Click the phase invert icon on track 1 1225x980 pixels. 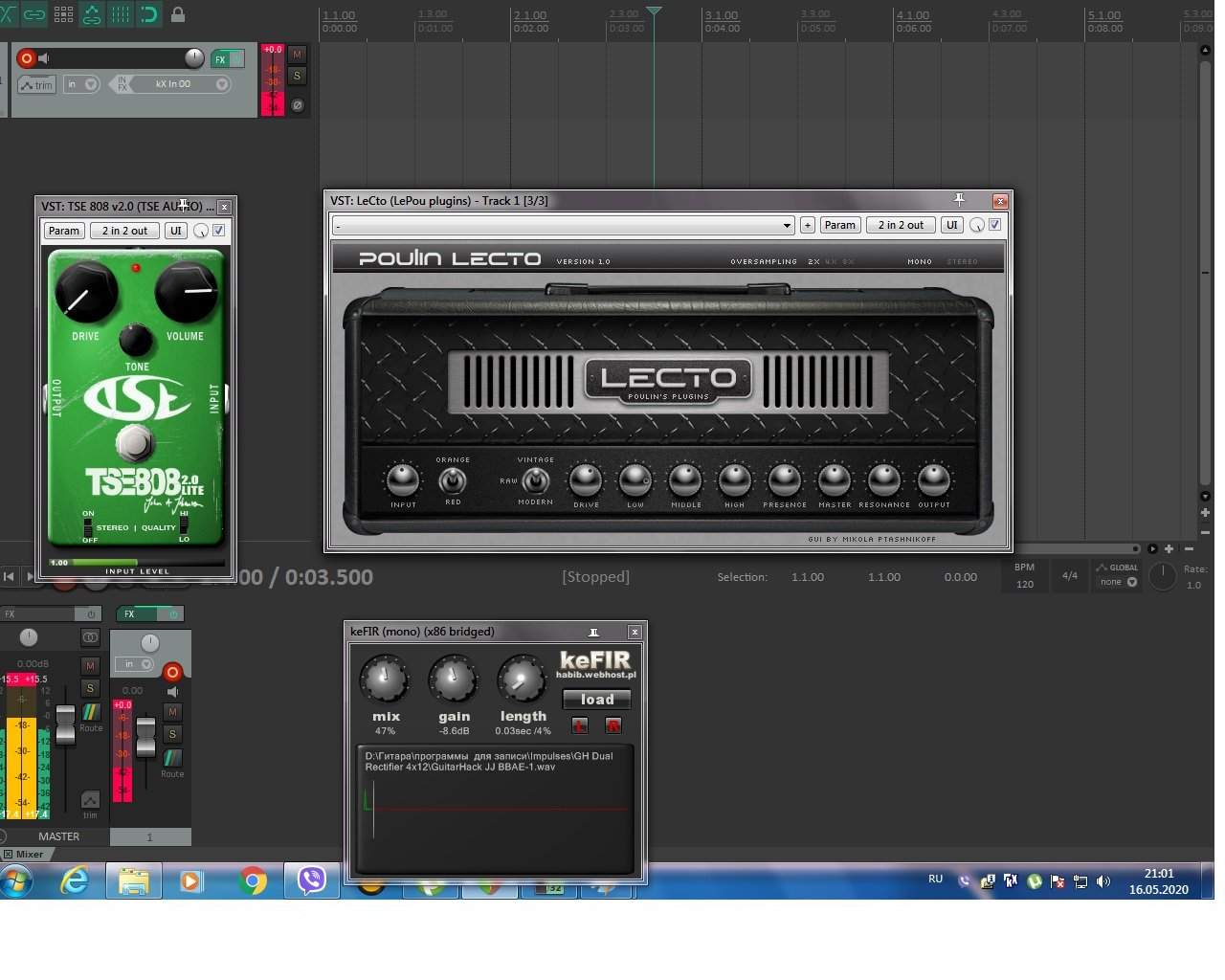(297, 105)
